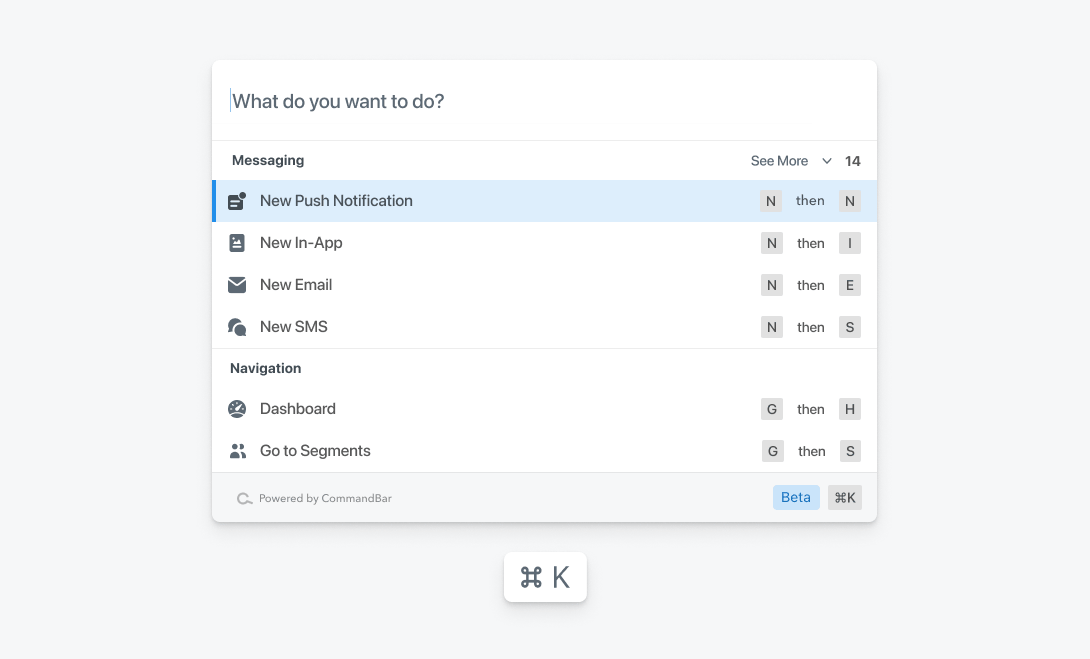Click the word 'then' on the New Email row
The image size is (1090, 659).
(x=811, y=285)
